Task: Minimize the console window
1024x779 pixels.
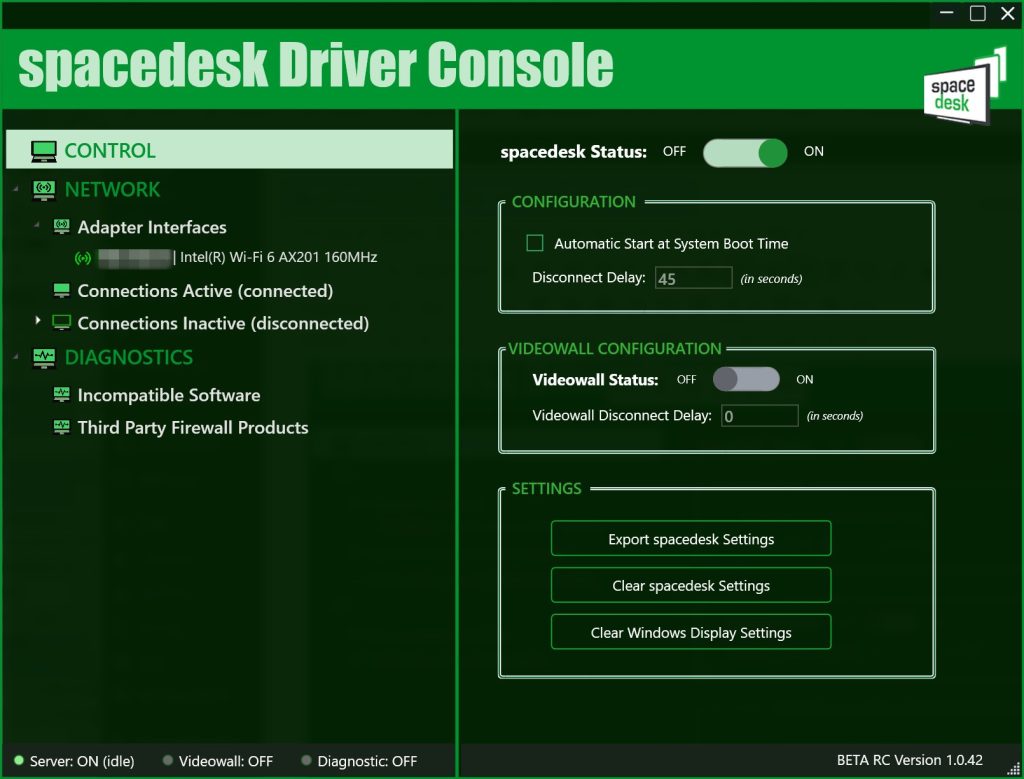Action: tap(947, 13)
